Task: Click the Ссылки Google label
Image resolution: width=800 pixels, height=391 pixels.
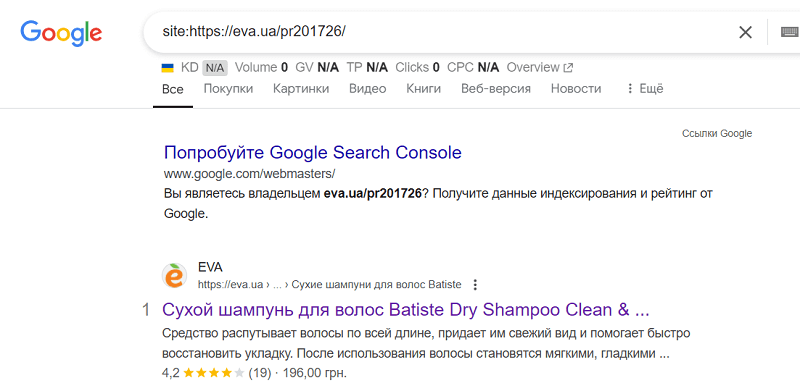Action: click(x=717, y=134)
